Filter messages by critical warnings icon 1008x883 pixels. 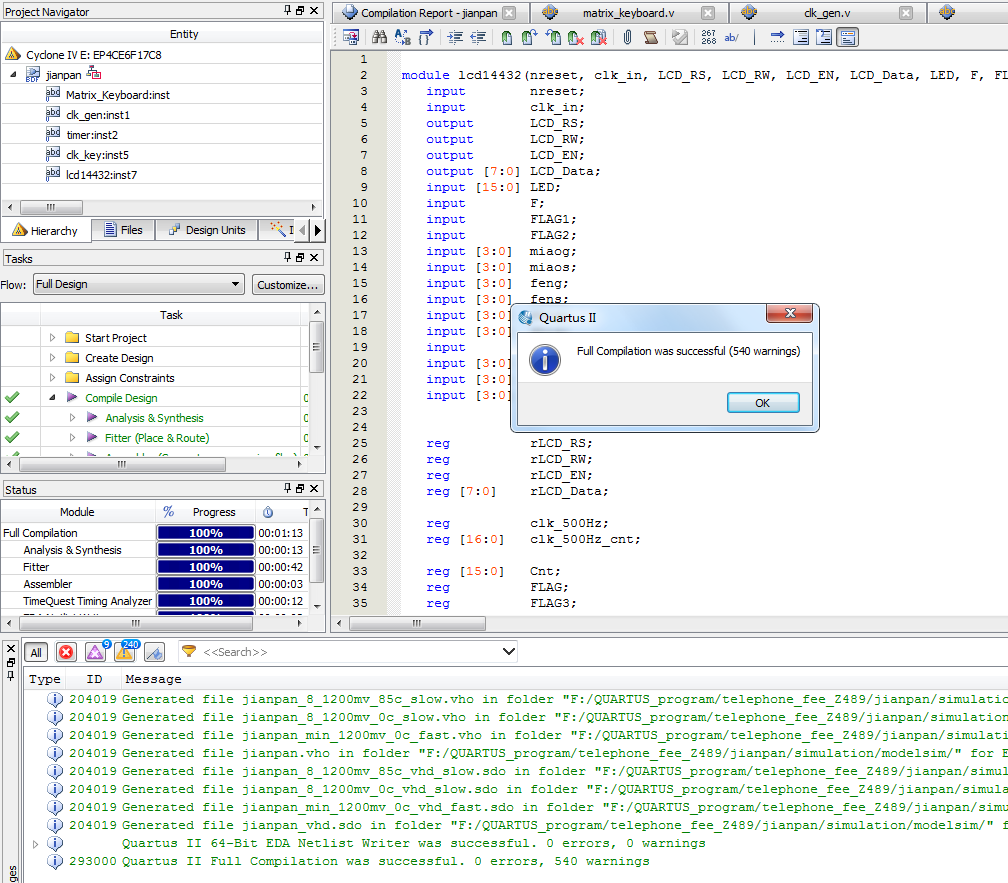[96, 652]
